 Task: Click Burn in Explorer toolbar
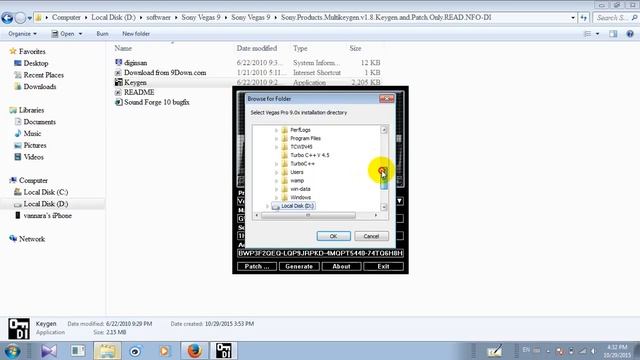pyautogui.click(x=102, y=33)
